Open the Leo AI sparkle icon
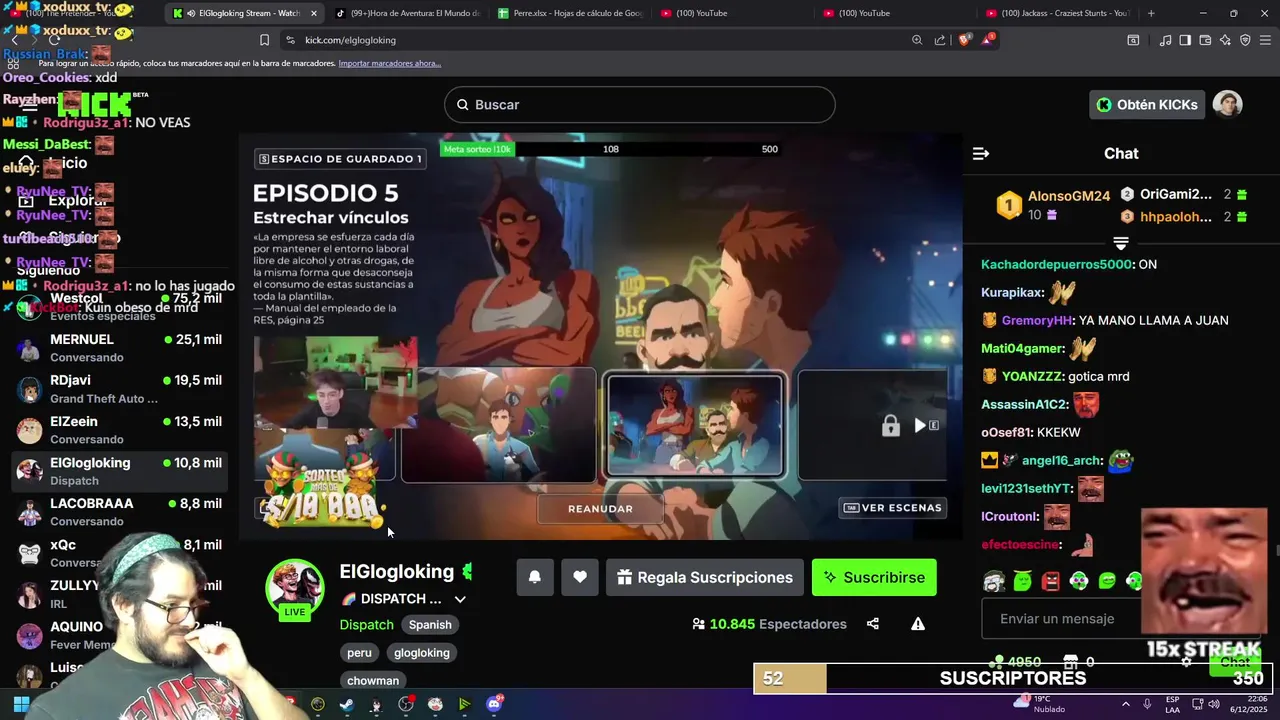This screenshot has width=1280, height=720. [1225, 40]
